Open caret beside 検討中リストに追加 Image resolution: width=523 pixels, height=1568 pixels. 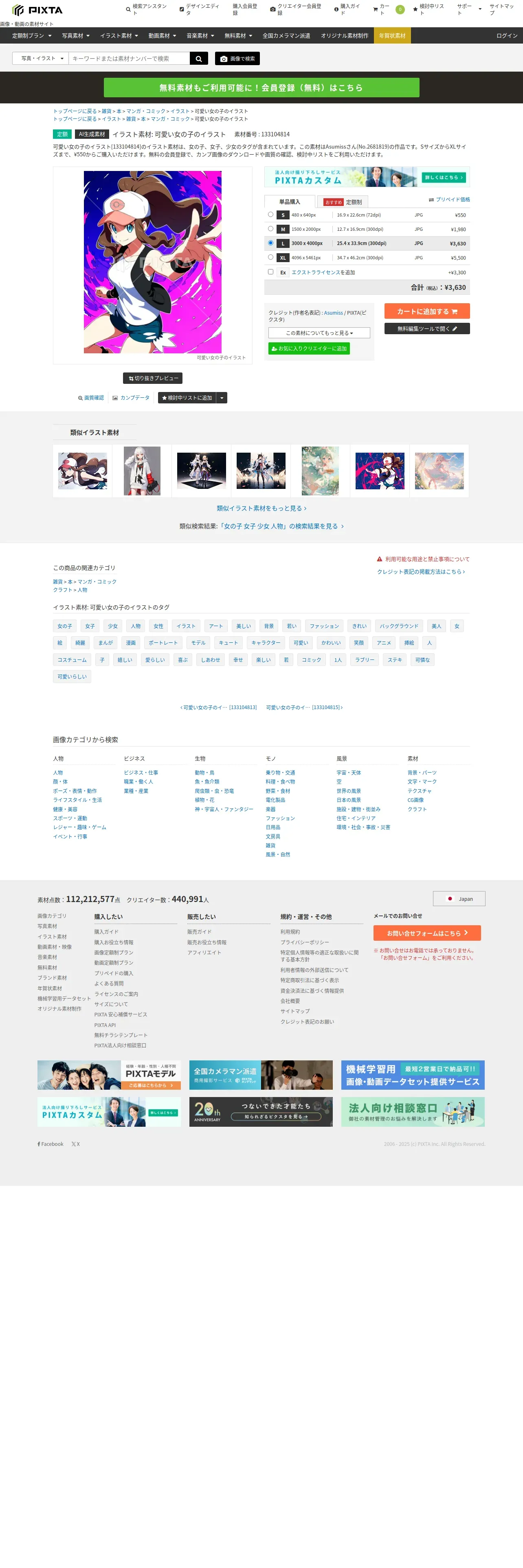click(x=222, y=398)
